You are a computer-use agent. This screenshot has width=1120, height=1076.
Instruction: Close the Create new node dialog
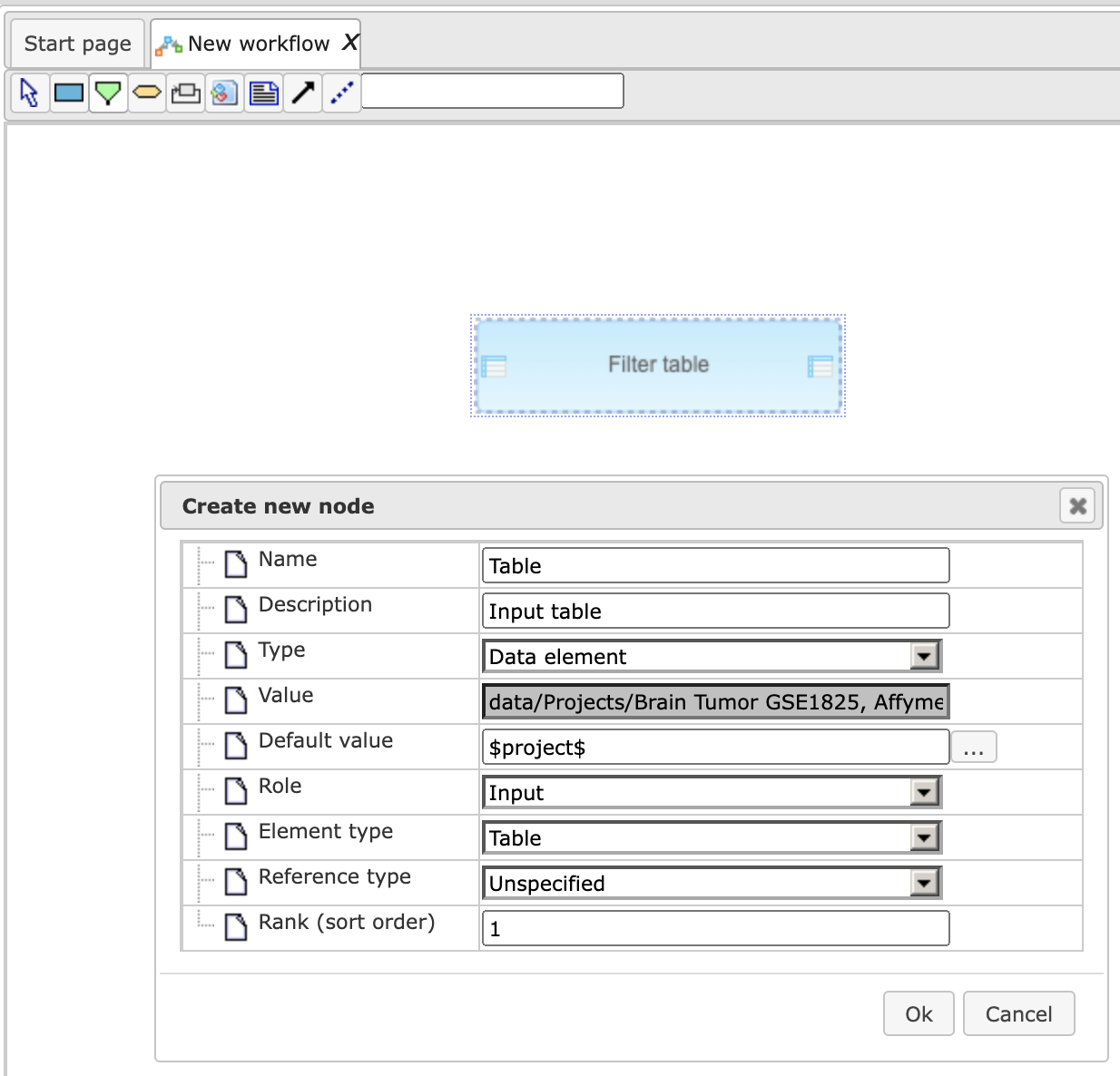tap(1078, 505)
